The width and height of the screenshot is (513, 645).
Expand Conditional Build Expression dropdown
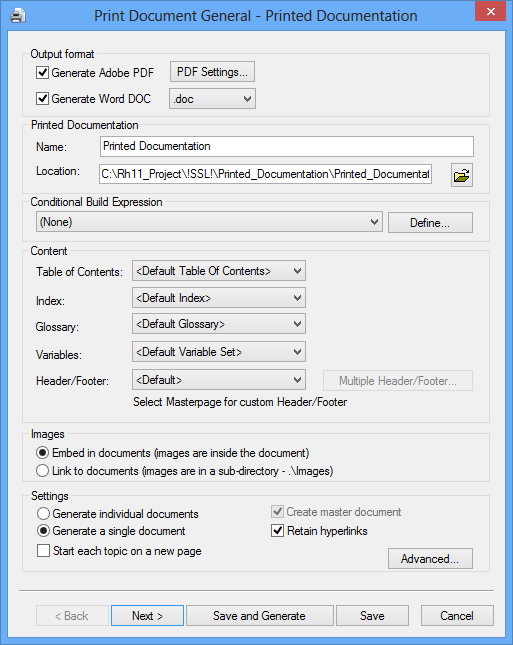(x=209, y=222)
